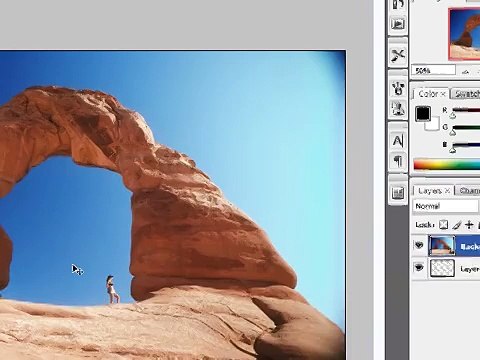Click the foreground color swatch
This screenshot has width=480, height=360.
423,114
